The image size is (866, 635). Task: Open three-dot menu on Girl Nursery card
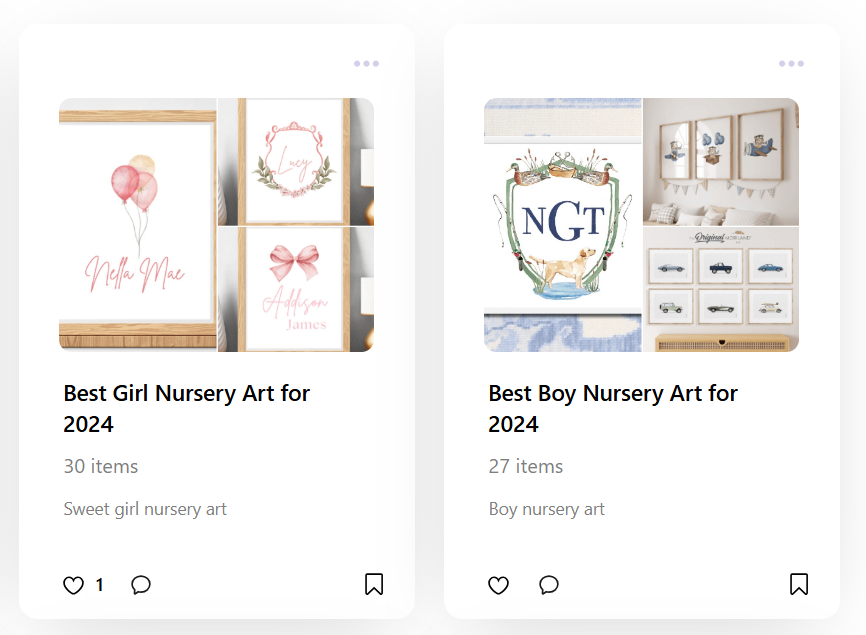(x=366, y=64)
